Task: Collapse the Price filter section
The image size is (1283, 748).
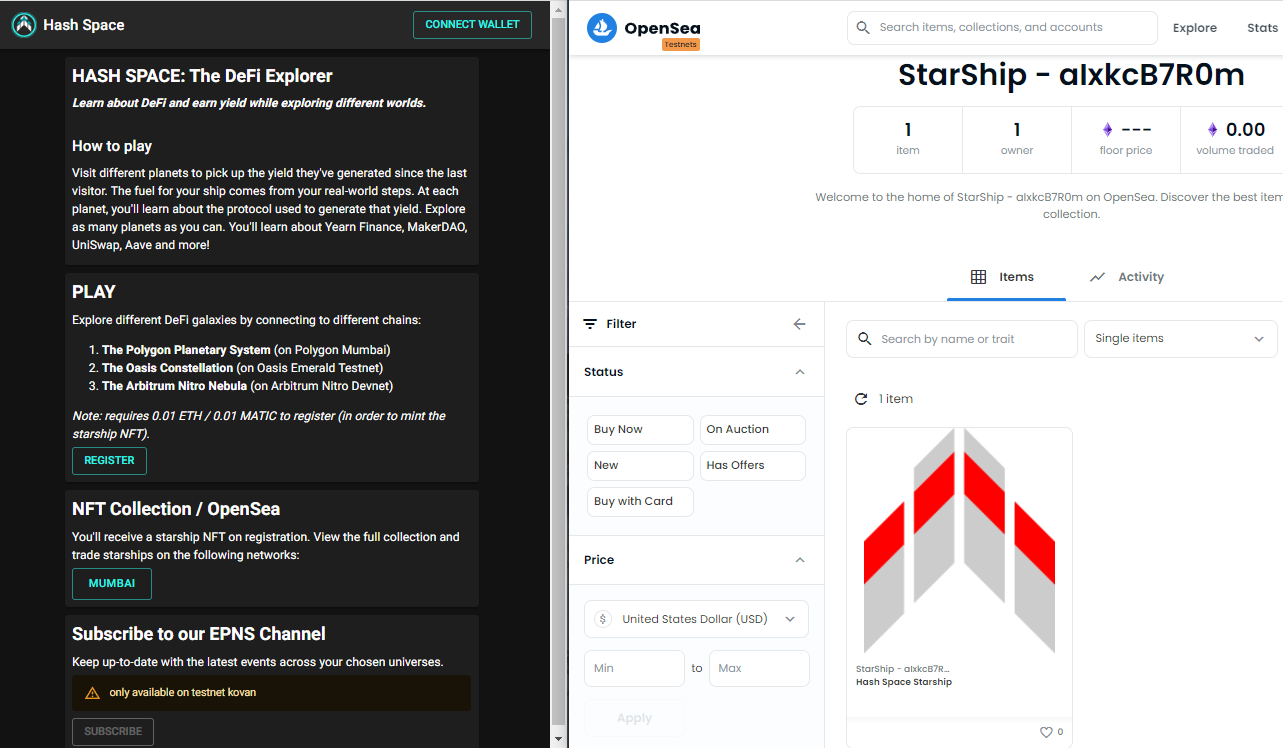Action: click(800, 560)
